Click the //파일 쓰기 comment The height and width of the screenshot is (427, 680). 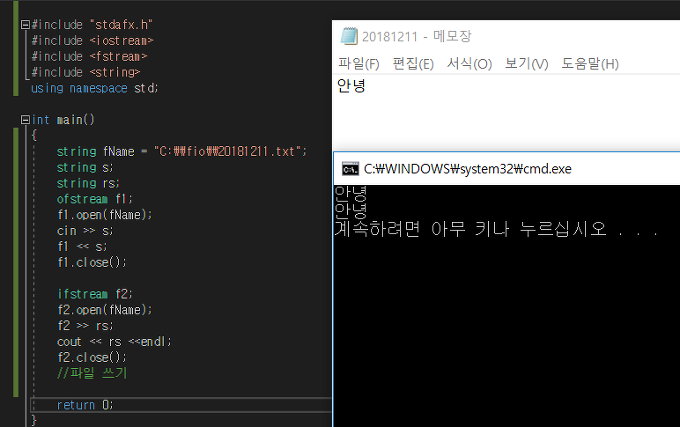click(x=92, y=373)
